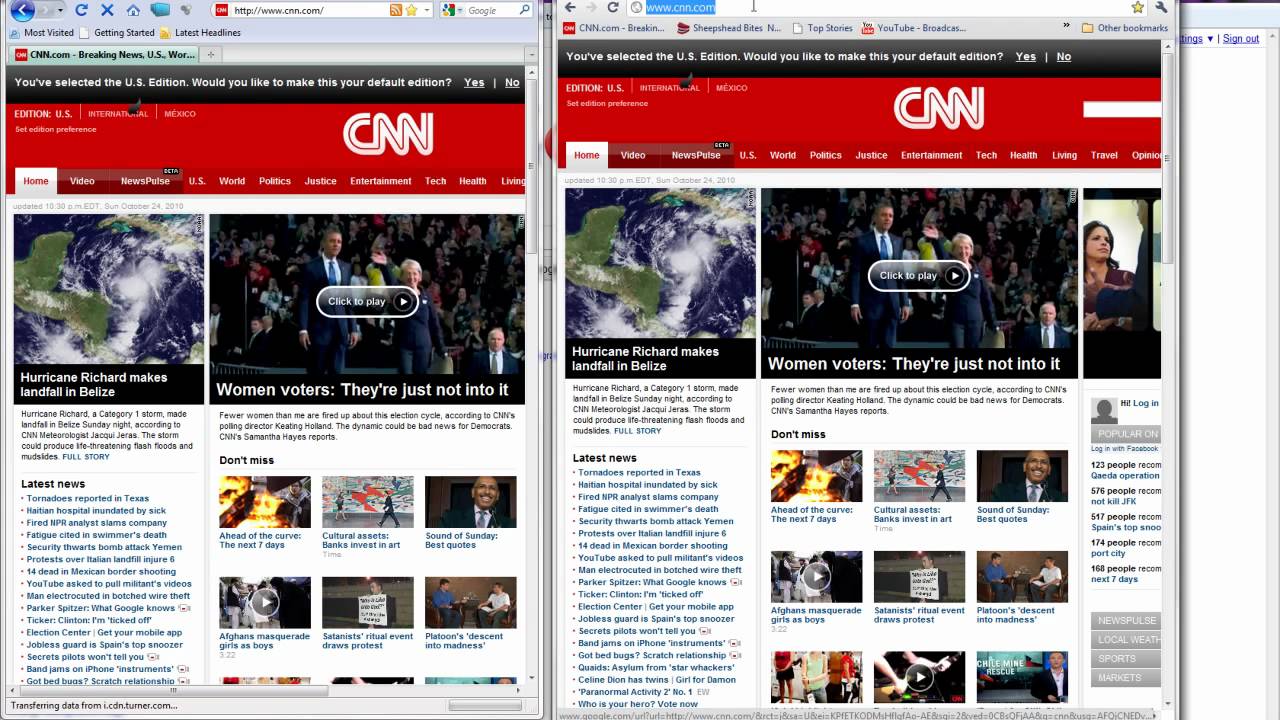Screen dimensions: 1280x720
Task: Select México edition in Firefox
Action: (x=180, y=114)
